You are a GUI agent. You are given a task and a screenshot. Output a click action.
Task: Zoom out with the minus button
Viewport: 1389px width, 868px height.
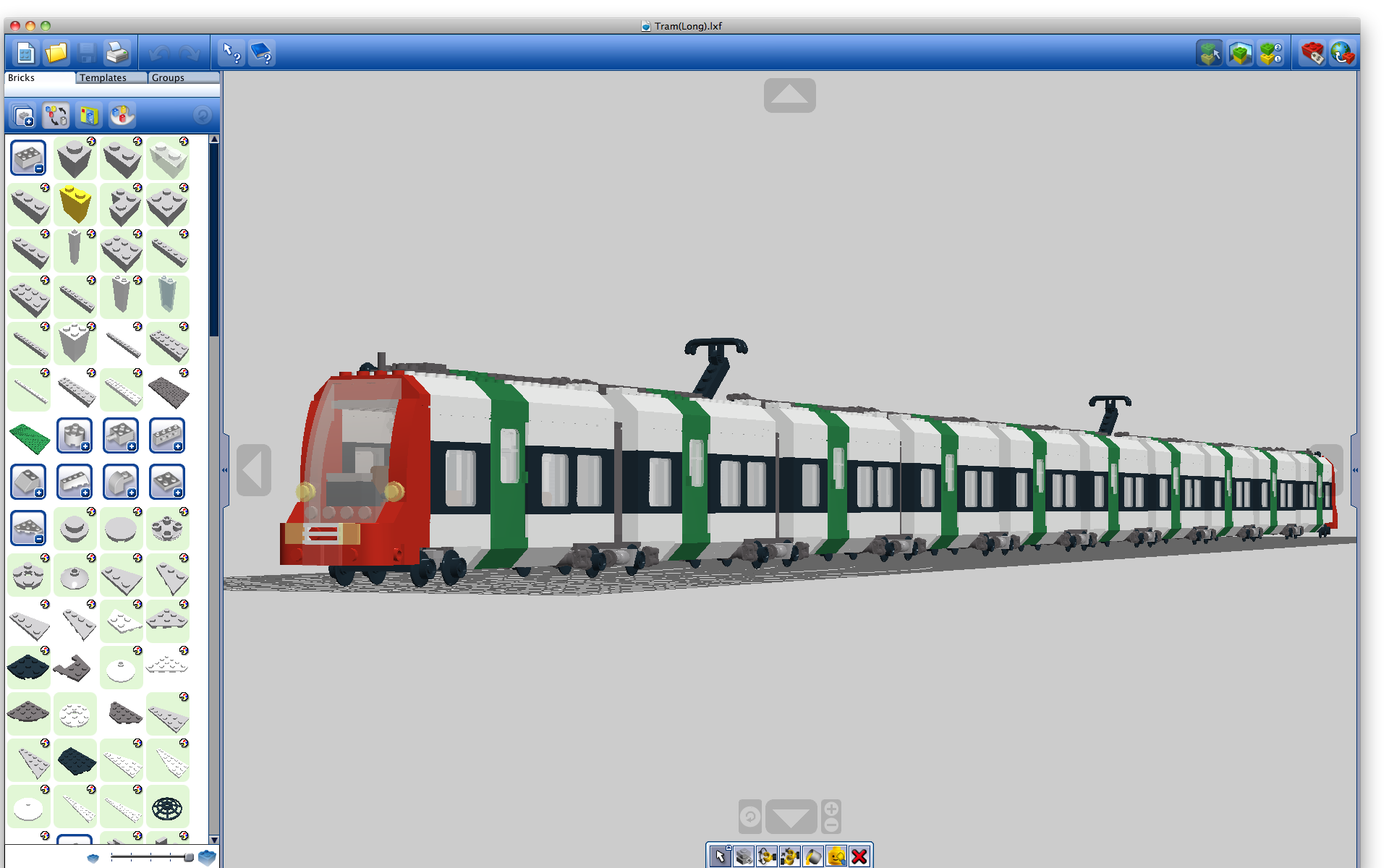pos(831,825)
